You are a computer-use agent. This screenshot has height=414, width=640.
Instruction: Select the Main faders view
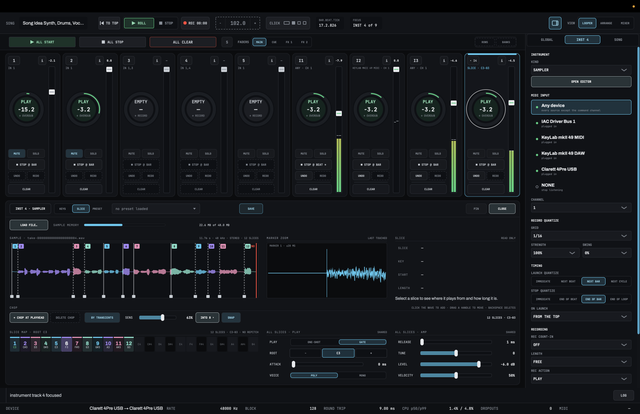[x=259, y=42]
